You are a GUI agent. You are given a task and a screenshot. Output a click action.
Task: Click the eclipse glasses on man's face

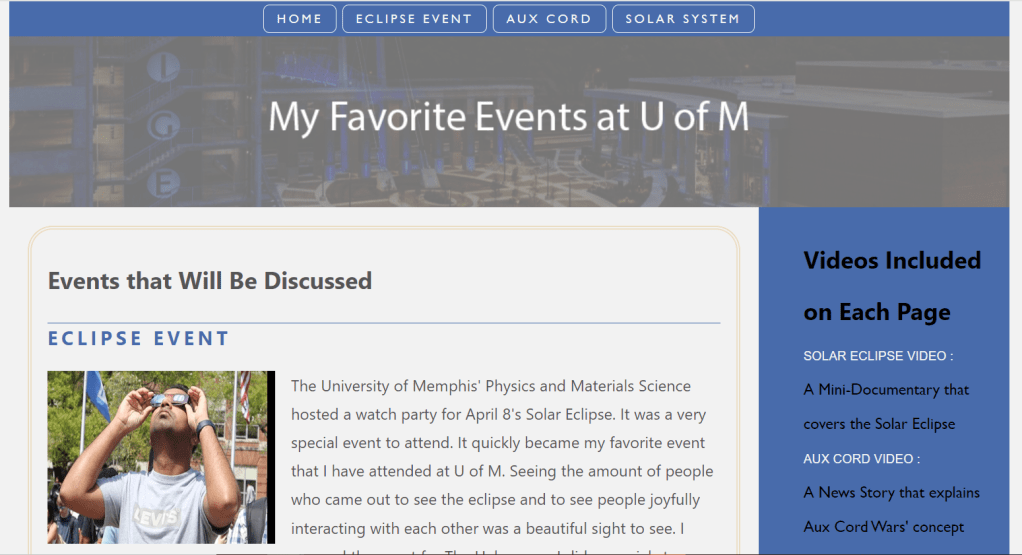171,400
